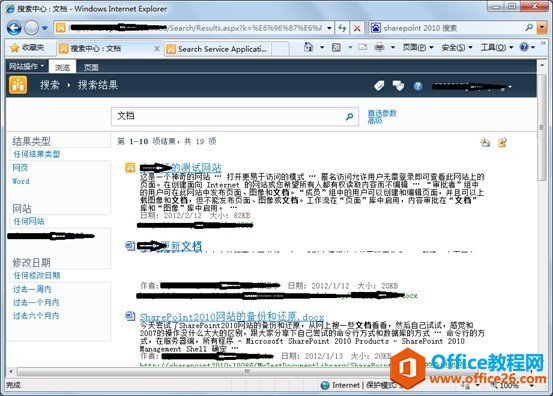This screenshot has height=396, width=553.
Task: Open the 安全(S) dropdown menu
Action: [x=457, y=47]
